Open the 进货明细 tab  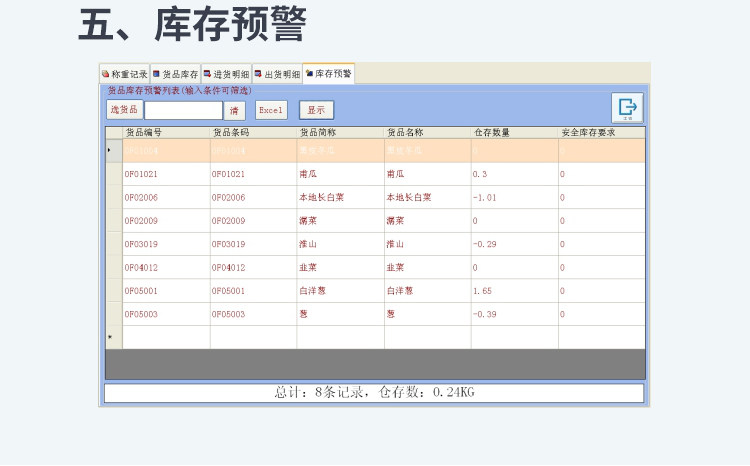pos(226,74)
